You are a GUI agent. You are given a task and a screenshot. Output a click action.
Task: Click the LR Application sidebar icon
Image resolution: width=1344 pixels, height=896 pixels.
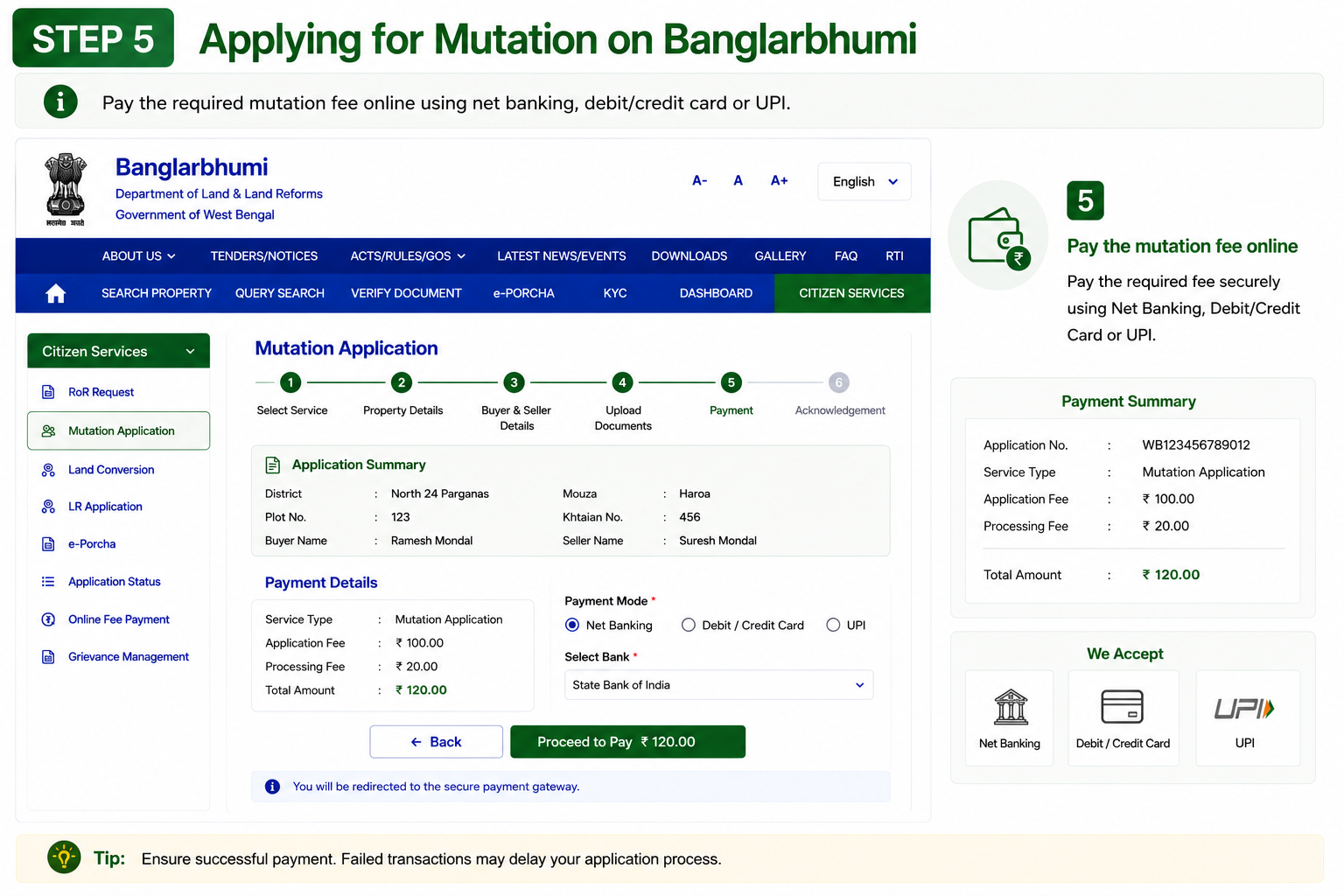coord(48,507)
